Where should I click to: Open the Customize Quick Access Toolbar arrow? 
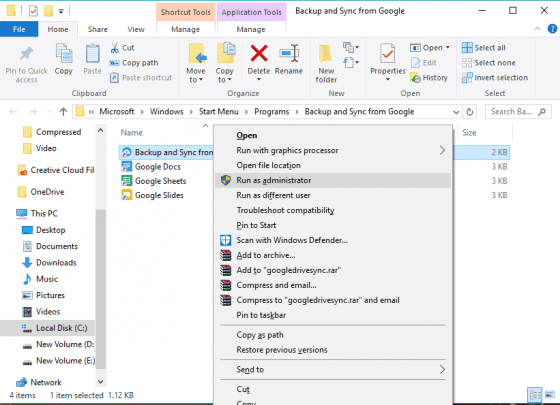61,11
